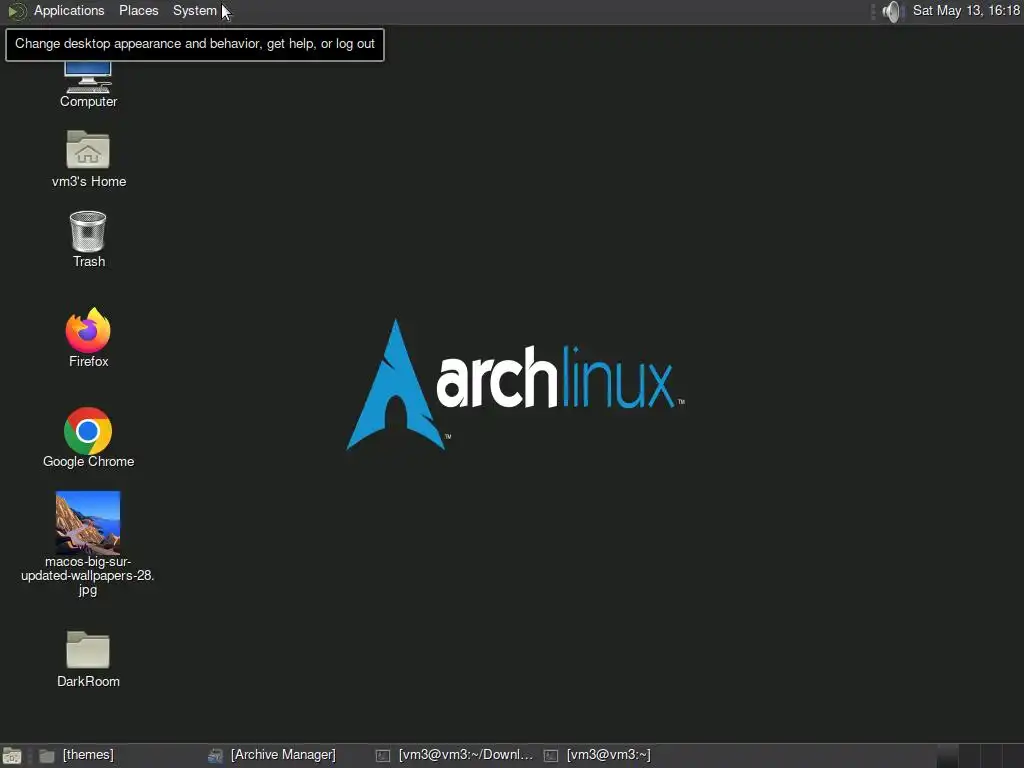
Task: Select the Computer desktop icon
Action: click(x=88, y=77)
